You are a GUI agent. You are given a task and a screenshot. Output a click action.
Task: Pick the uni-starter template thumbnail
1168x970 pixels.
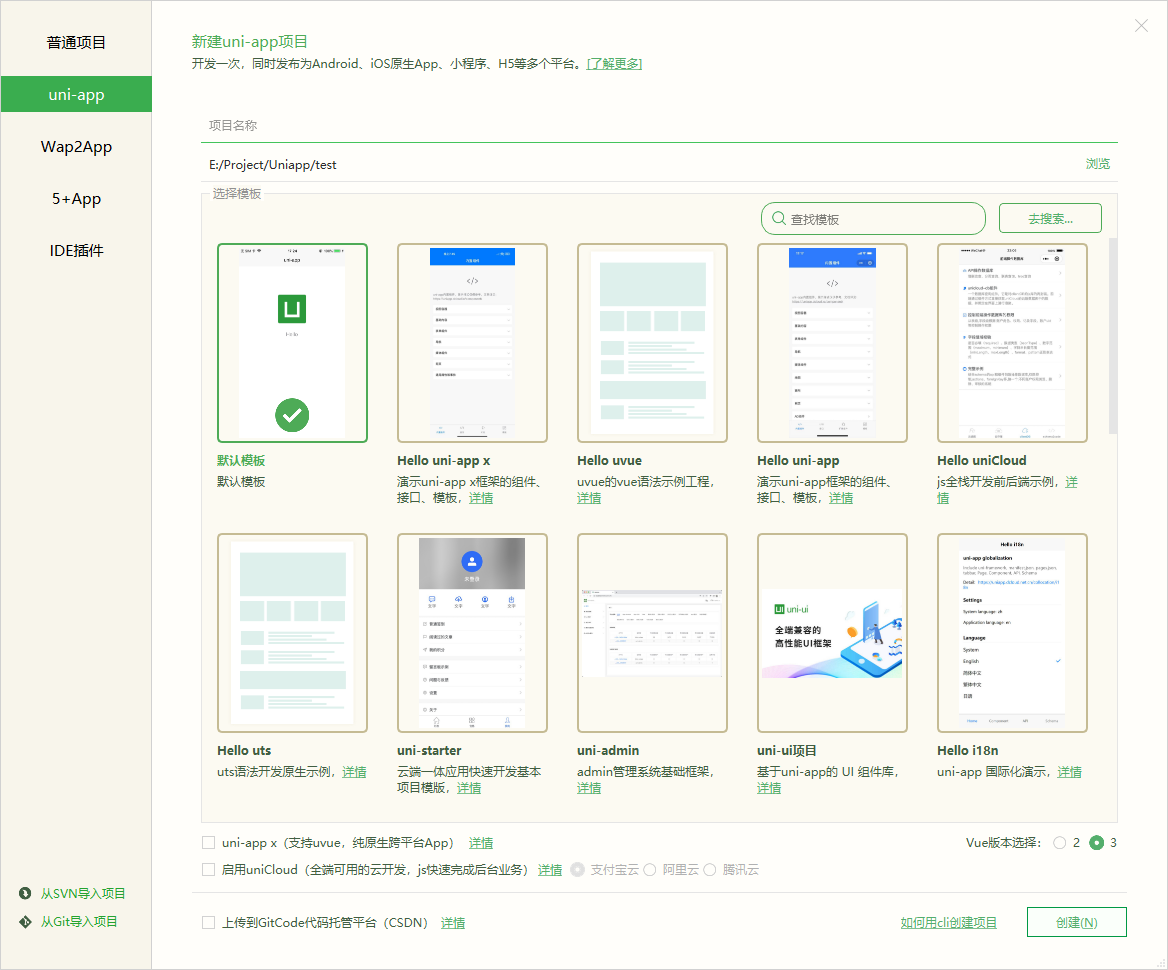click(472, 633)
